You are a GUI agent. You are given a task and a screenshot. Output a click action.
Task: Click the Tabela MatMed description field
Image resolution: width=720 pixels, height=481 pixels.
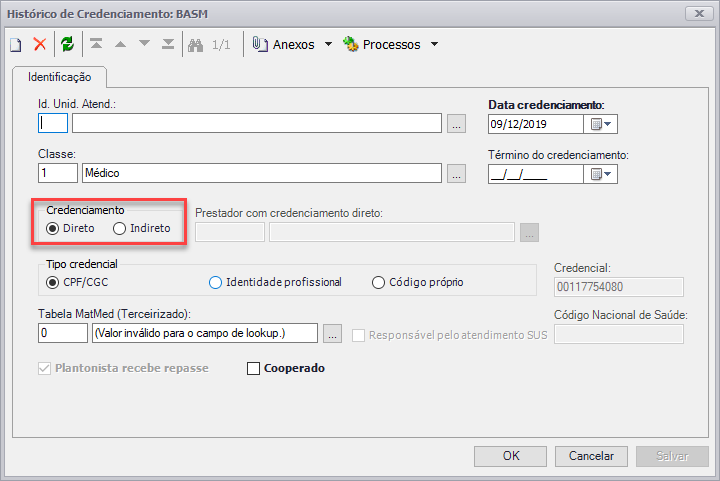coord(205,333)
